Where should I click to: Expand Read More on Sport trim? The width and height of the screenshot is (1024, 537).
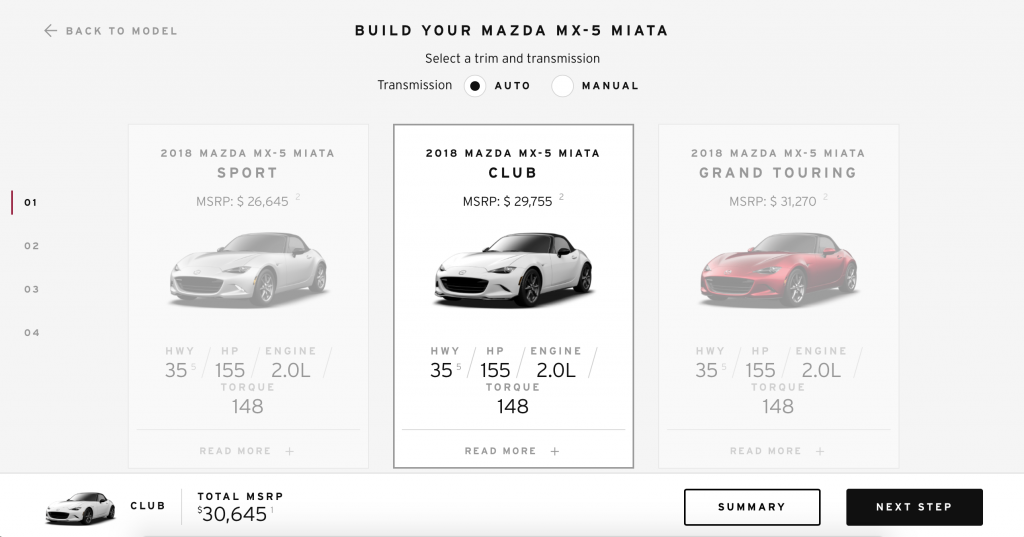pos(246,451)
